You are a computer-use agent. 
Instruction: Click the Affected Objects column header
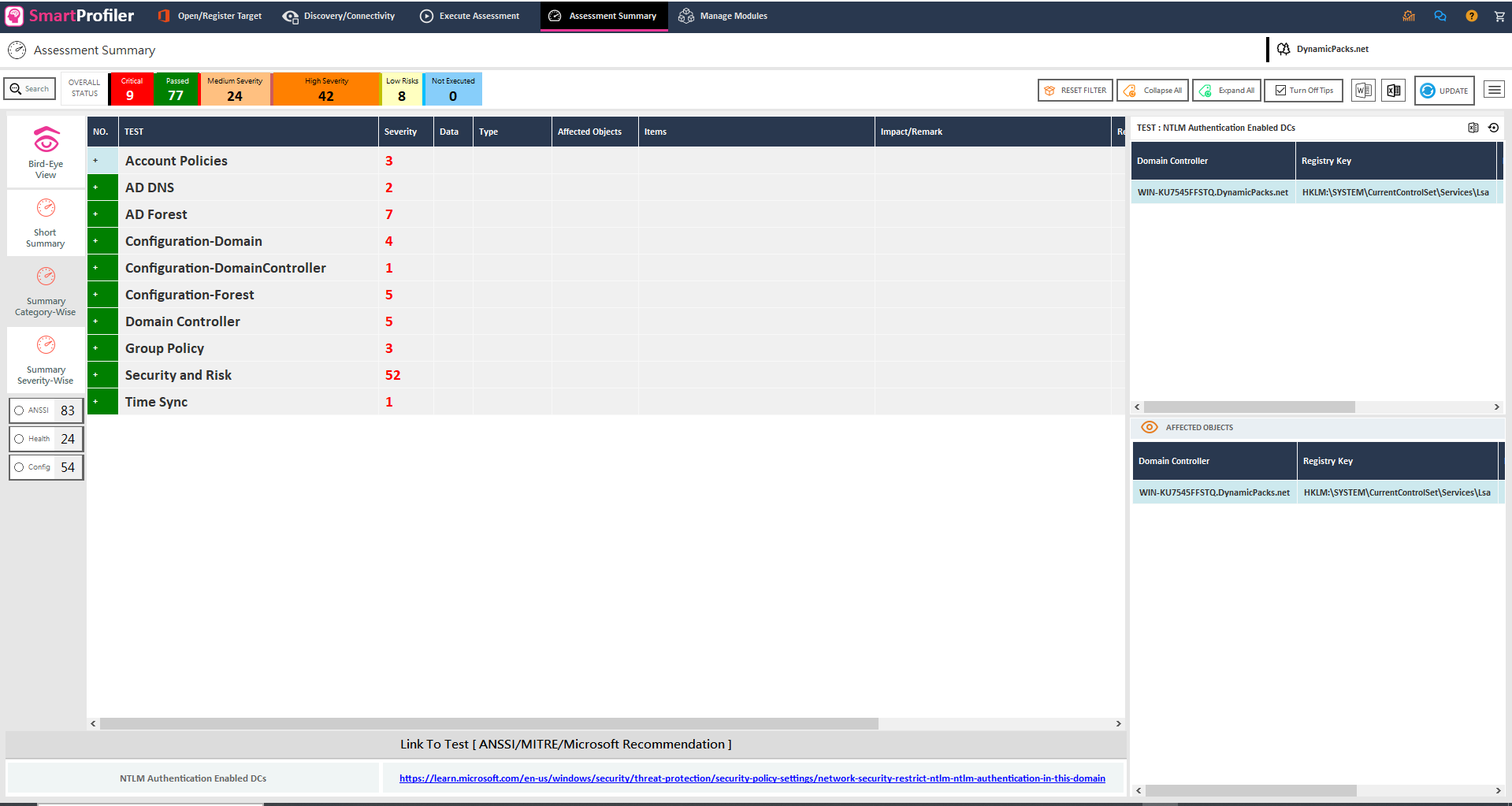tap(595, 132)
